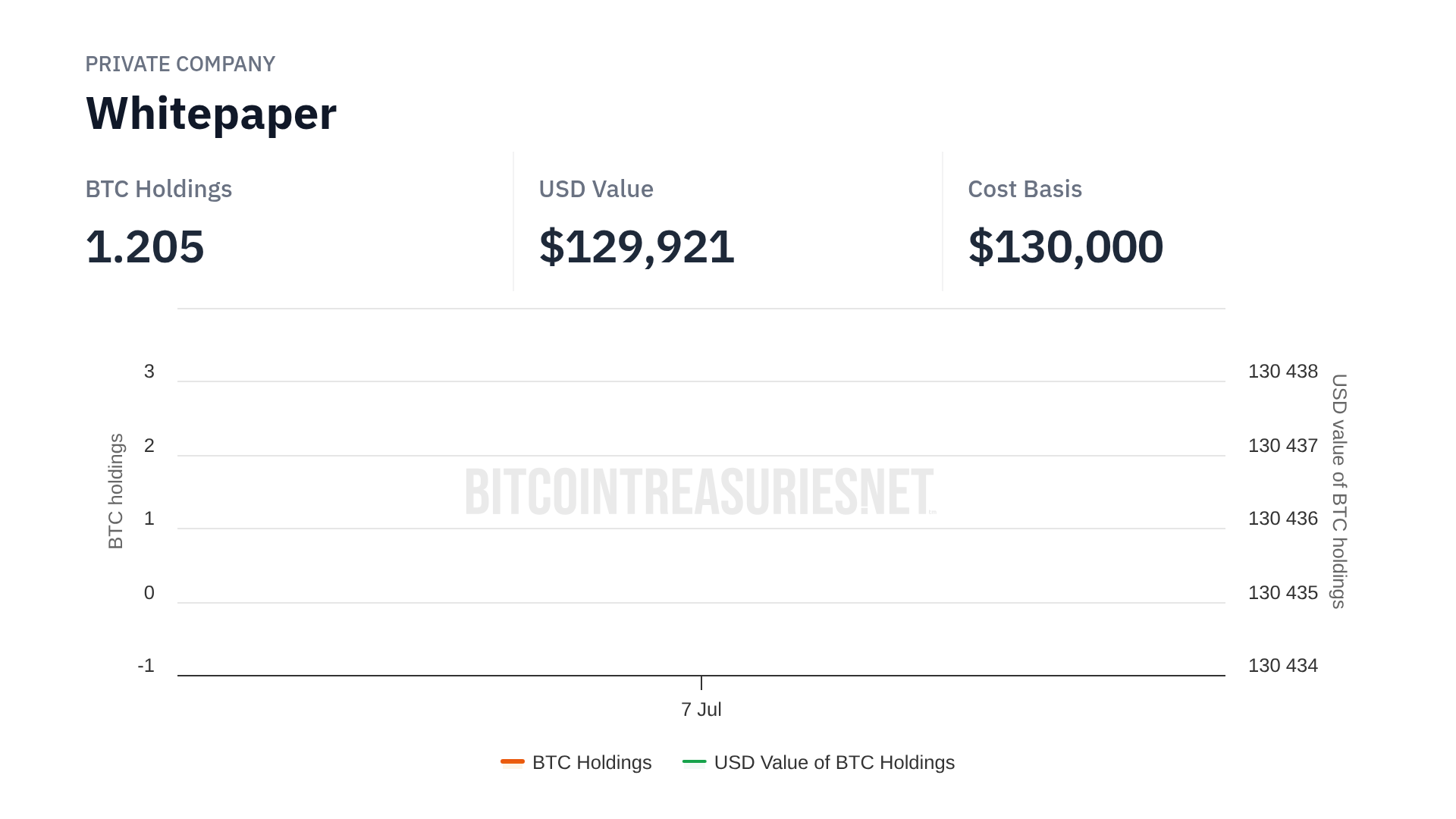Click the $130,000 cost basis figure
Image resolution: width=1456 pixels, height=819 pixels.
(1065, 246)
